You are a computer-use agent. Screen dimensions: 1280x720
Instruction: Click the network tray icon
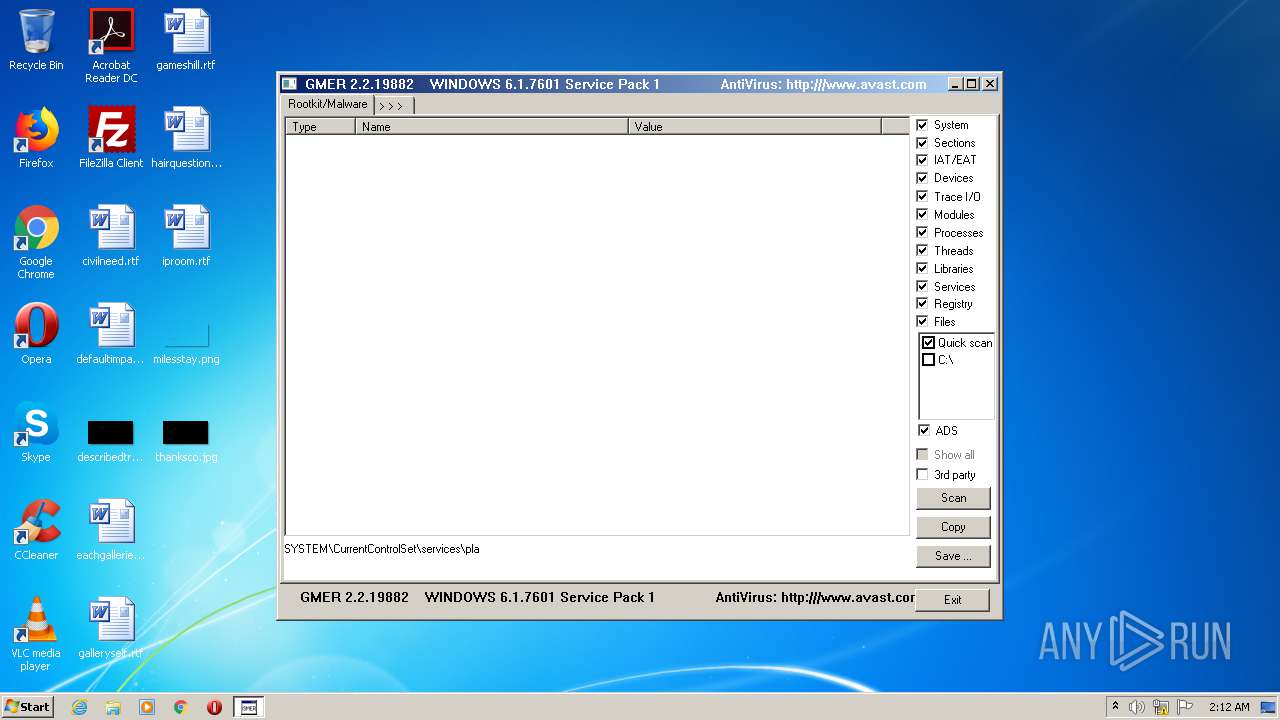click(1161, 707)
